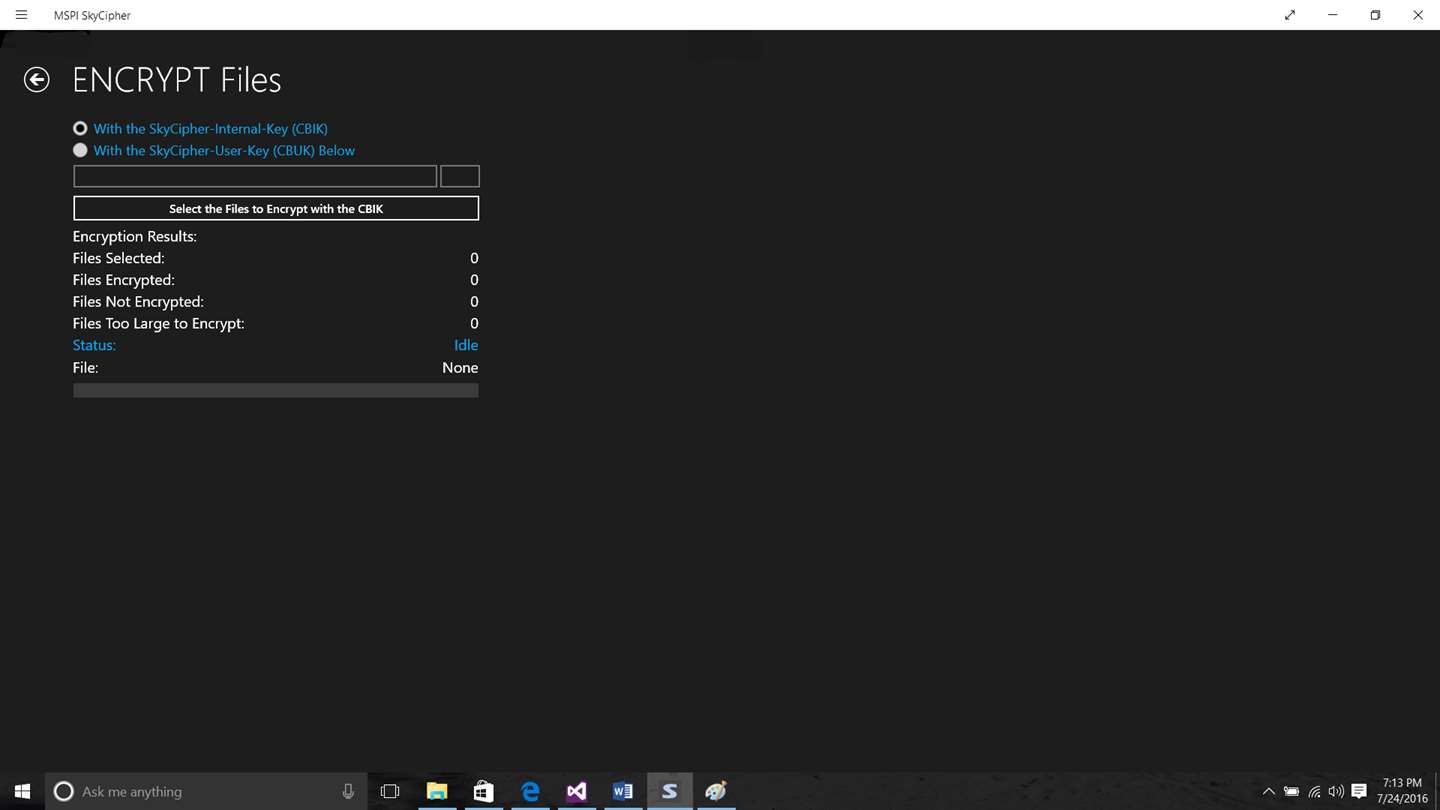Screen dimensions: 1440x810
Task: Focus the long user key input field
Action: [x=255, y=176]
